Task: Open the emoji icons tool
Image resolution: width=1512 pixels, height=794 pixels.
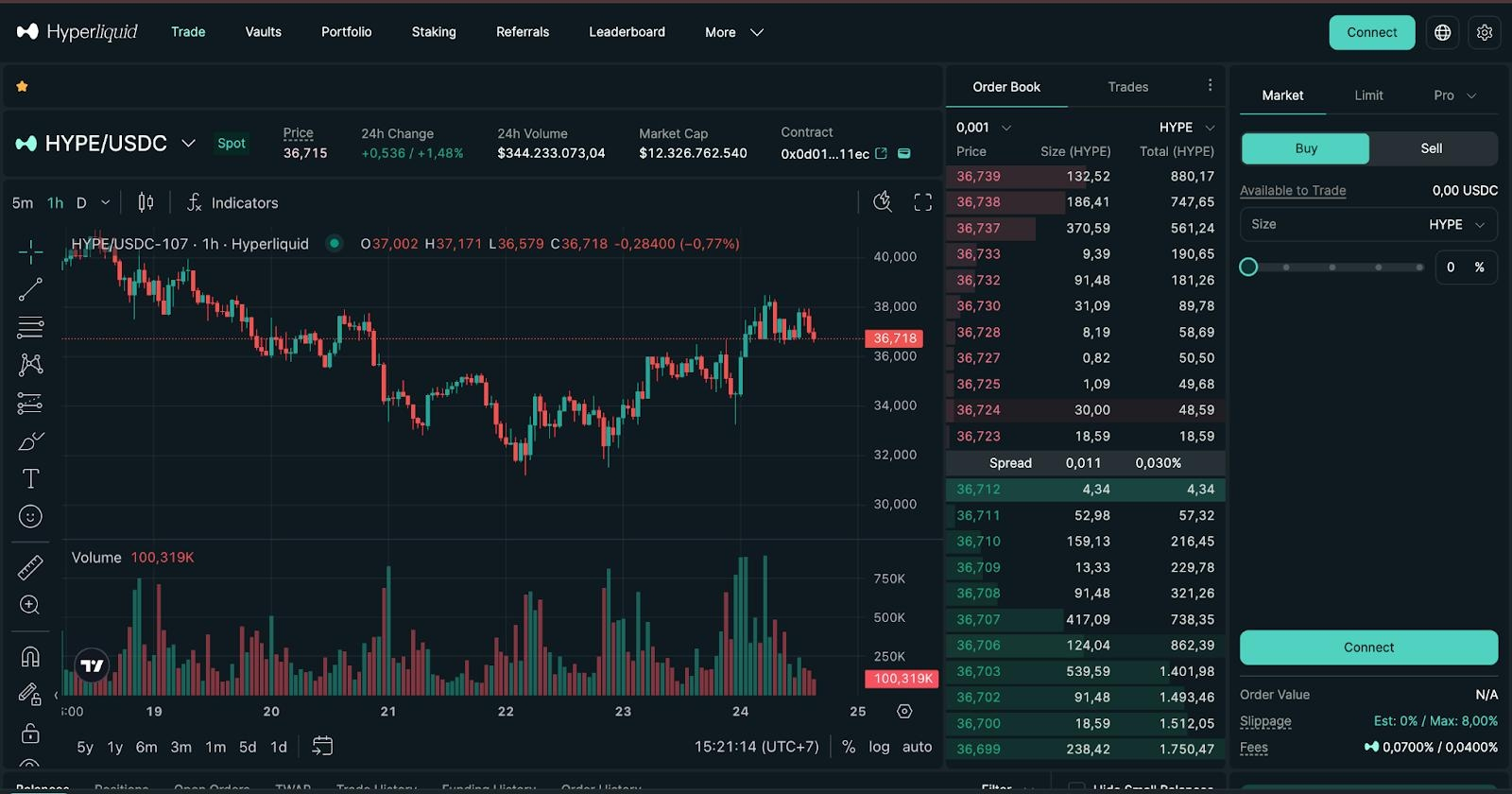Action: point(30,516)
